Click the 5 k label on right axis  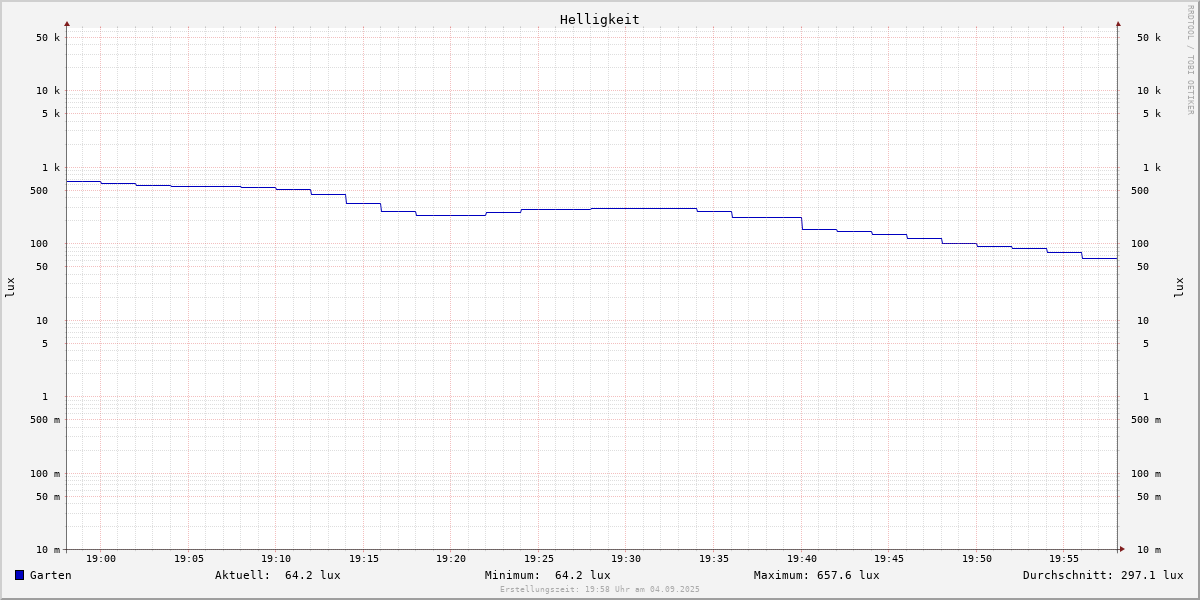pos(1152,114)
